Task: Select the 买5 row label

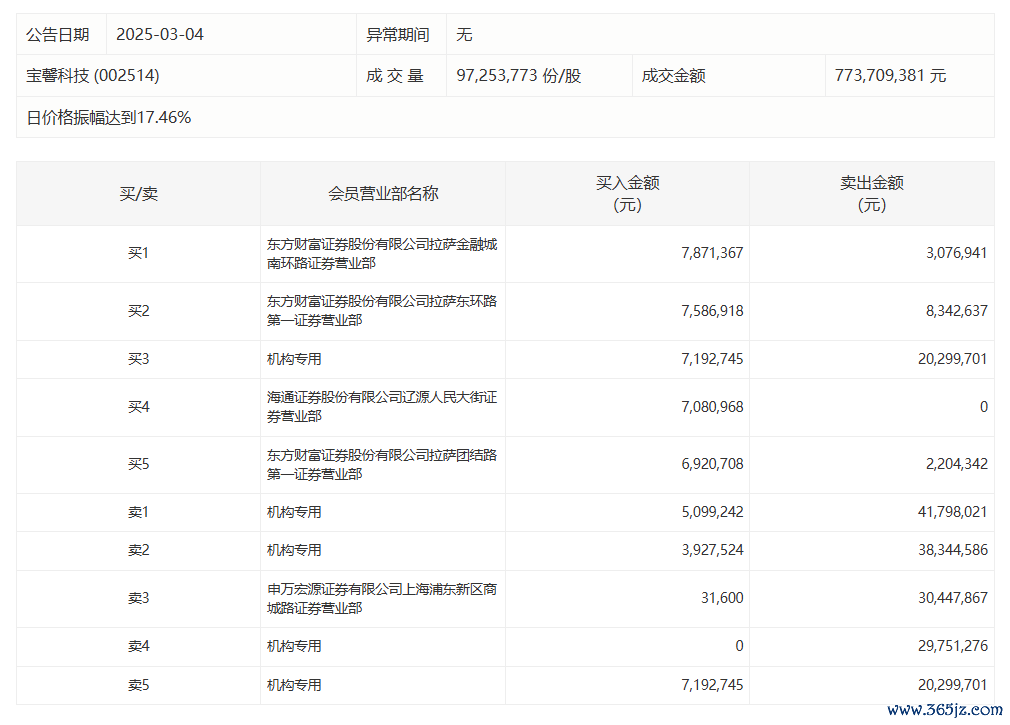Action: click(x=138, y=464)
